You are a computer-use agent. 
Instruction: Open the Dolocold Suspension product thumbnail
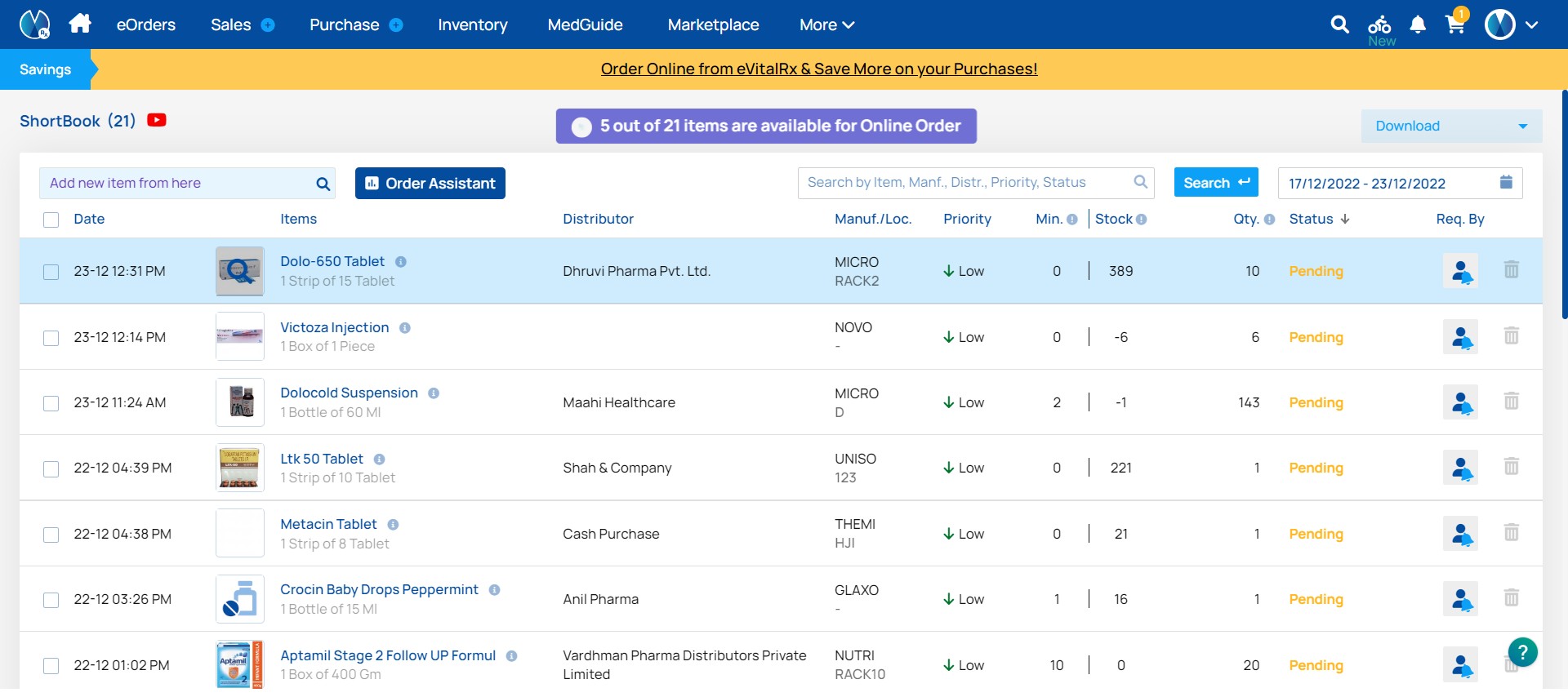pos(240,402)
